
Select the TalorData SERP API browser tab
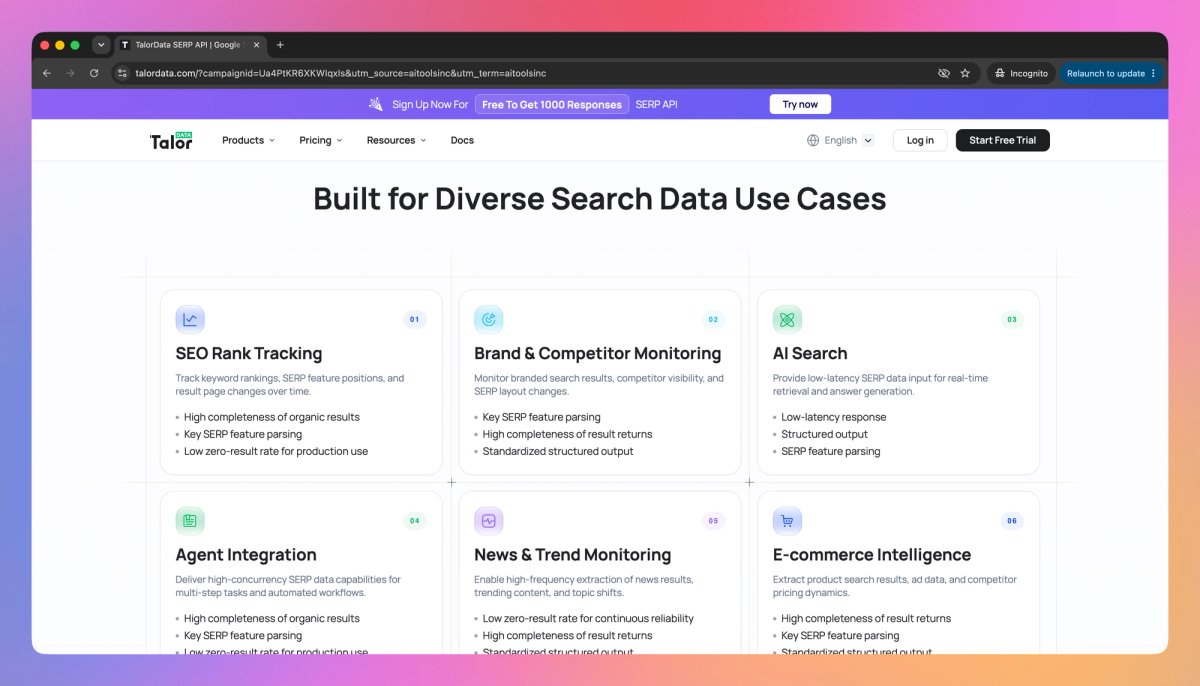190,45
